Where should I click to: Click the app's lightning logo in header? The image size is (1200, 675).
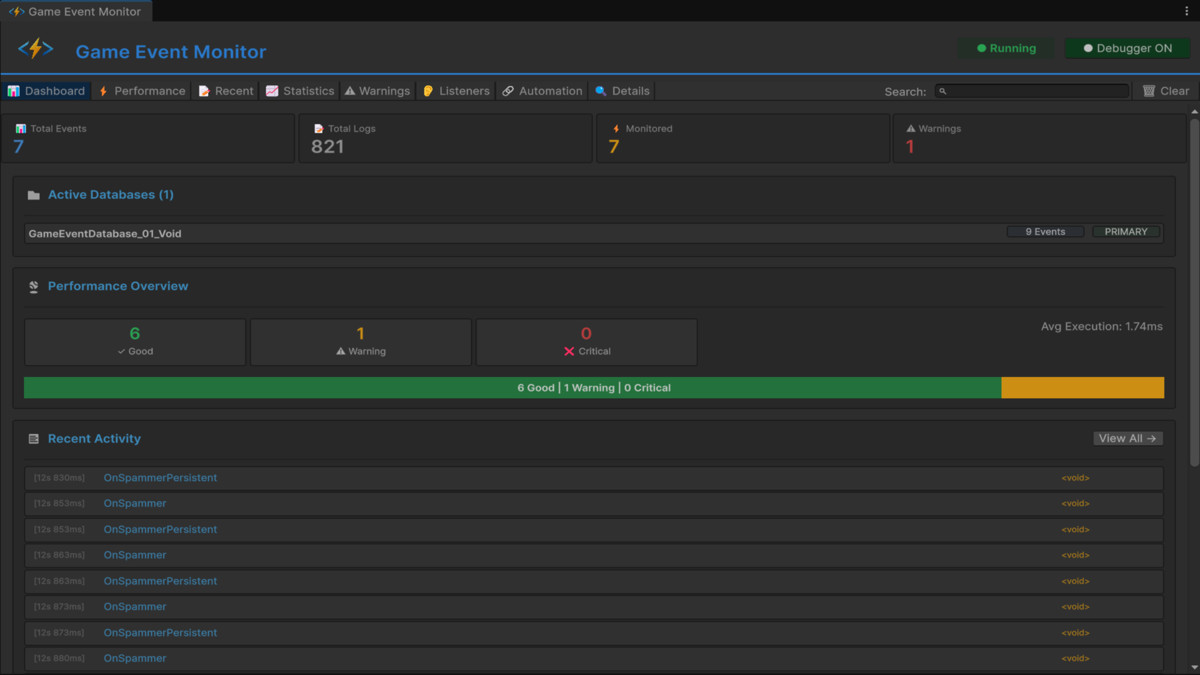click(34, 47)
